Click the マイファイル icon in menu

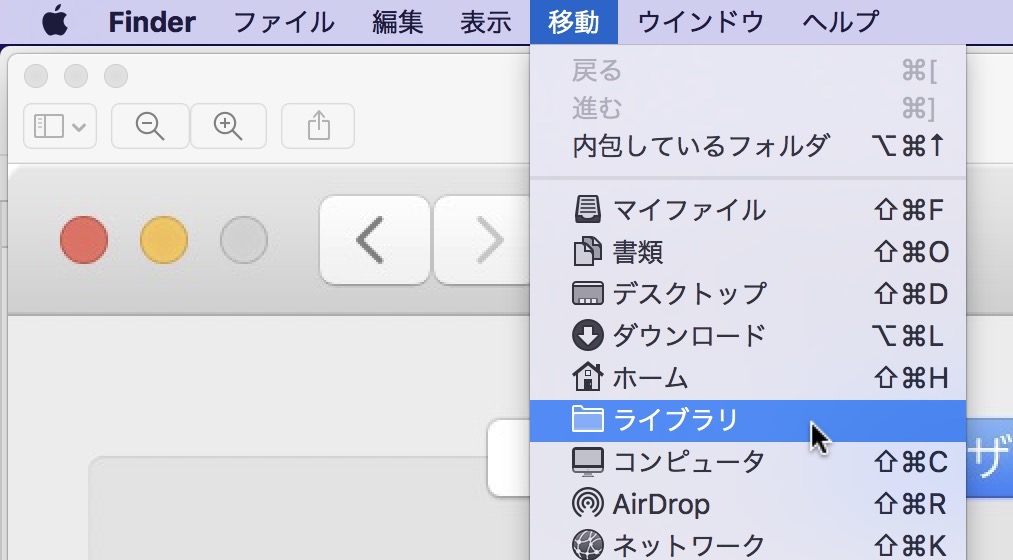[x=587, y=210]
